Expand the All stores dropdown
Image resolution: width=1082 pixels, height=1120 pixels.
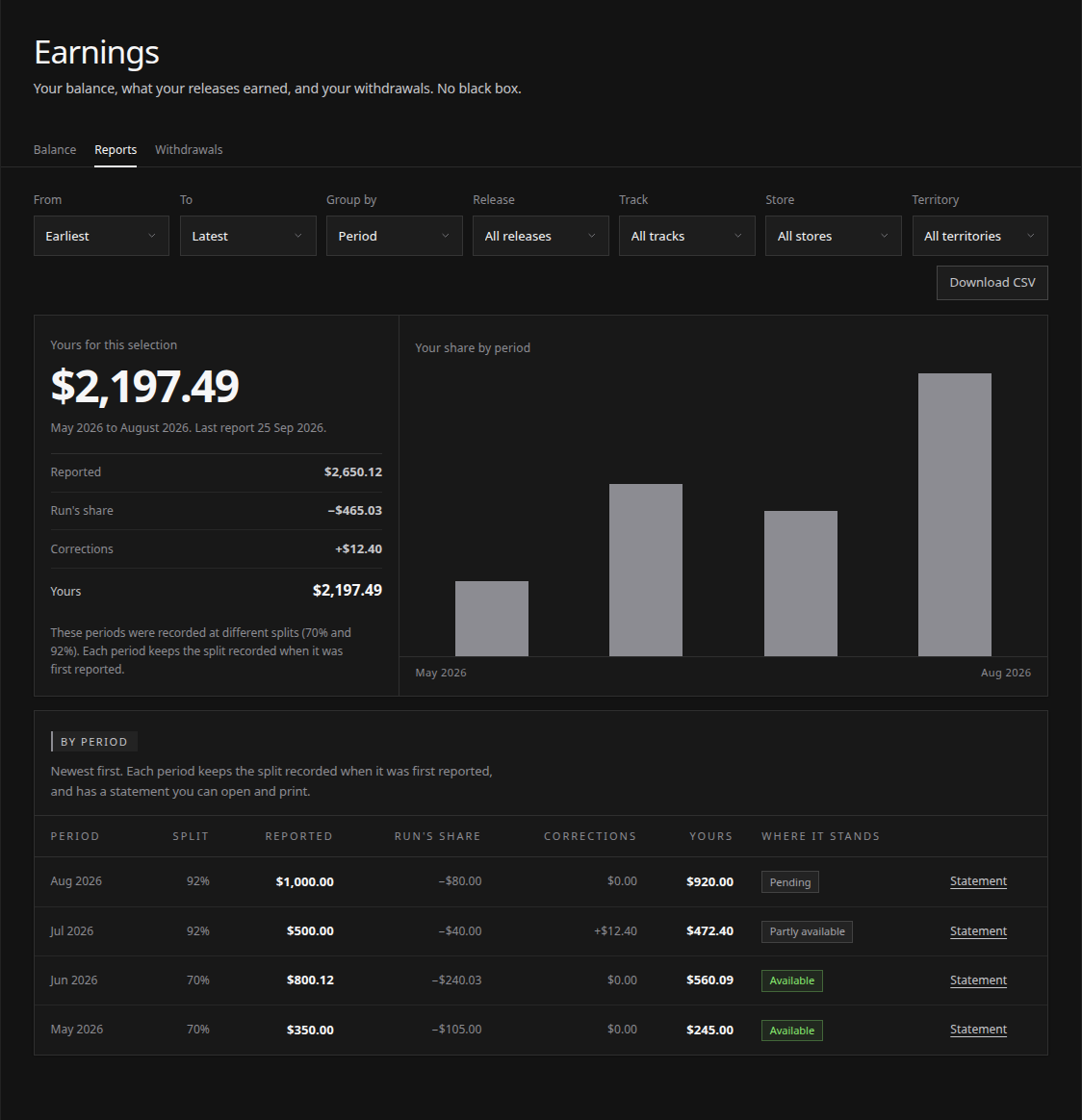[x=834, y=236]
